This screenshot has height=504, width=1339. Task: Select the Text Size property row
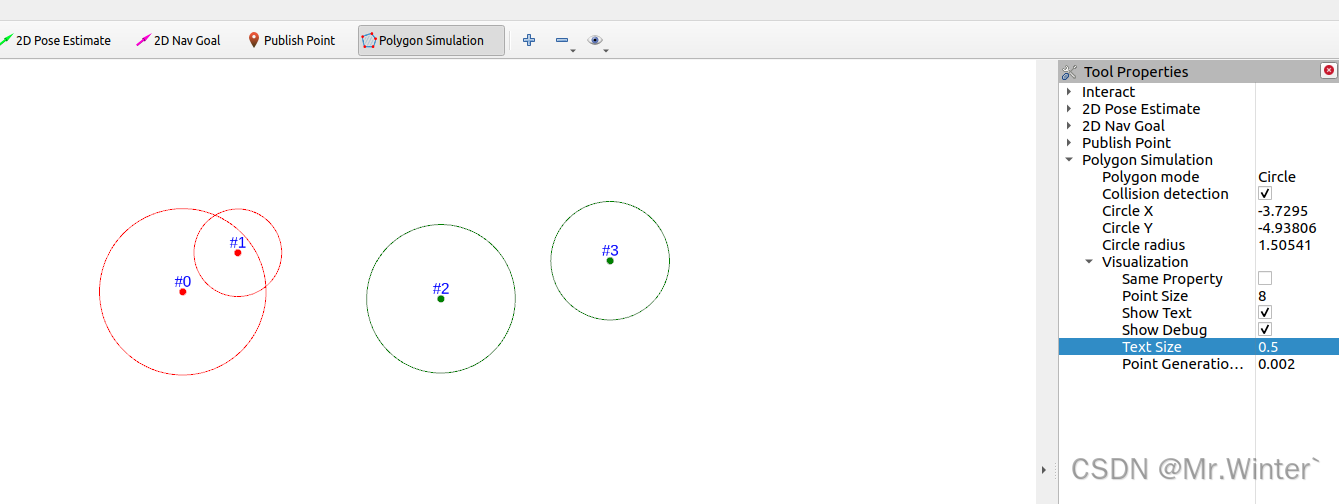1199,347
